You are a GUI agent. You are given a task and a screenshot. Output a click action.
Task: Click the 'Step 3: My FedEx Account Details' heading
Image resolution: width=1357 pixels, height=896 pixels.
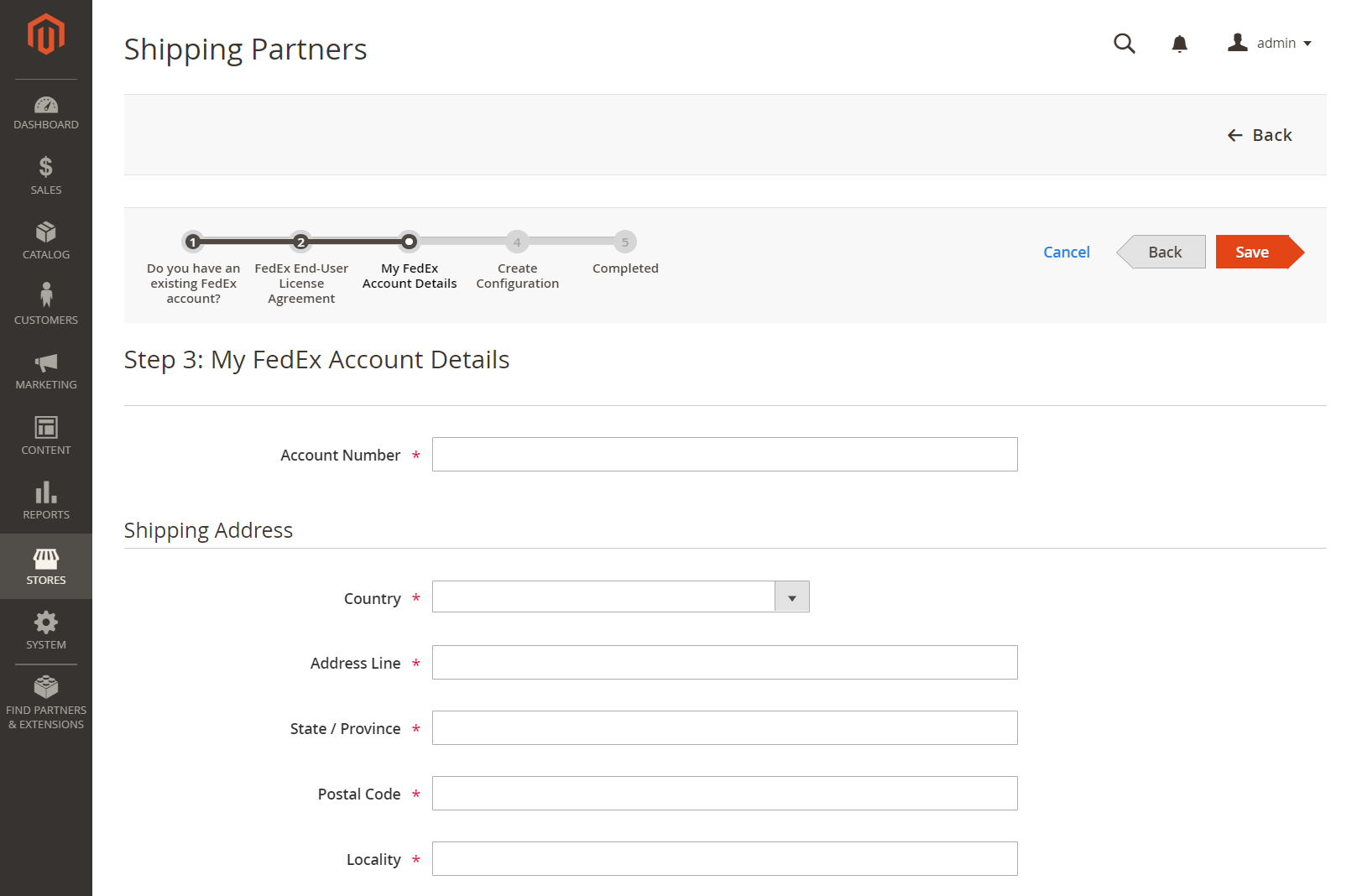pos(316,360)
